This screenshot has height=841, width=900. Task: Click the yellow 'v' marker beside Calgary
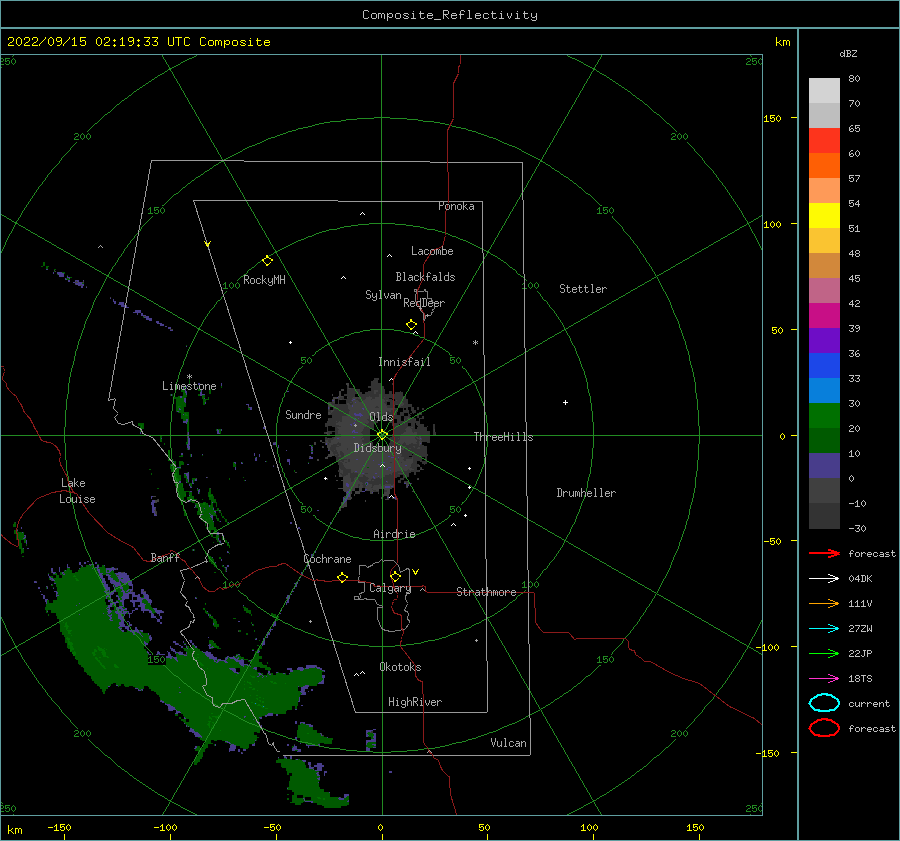pyautogui.click(x=415, y=572)
